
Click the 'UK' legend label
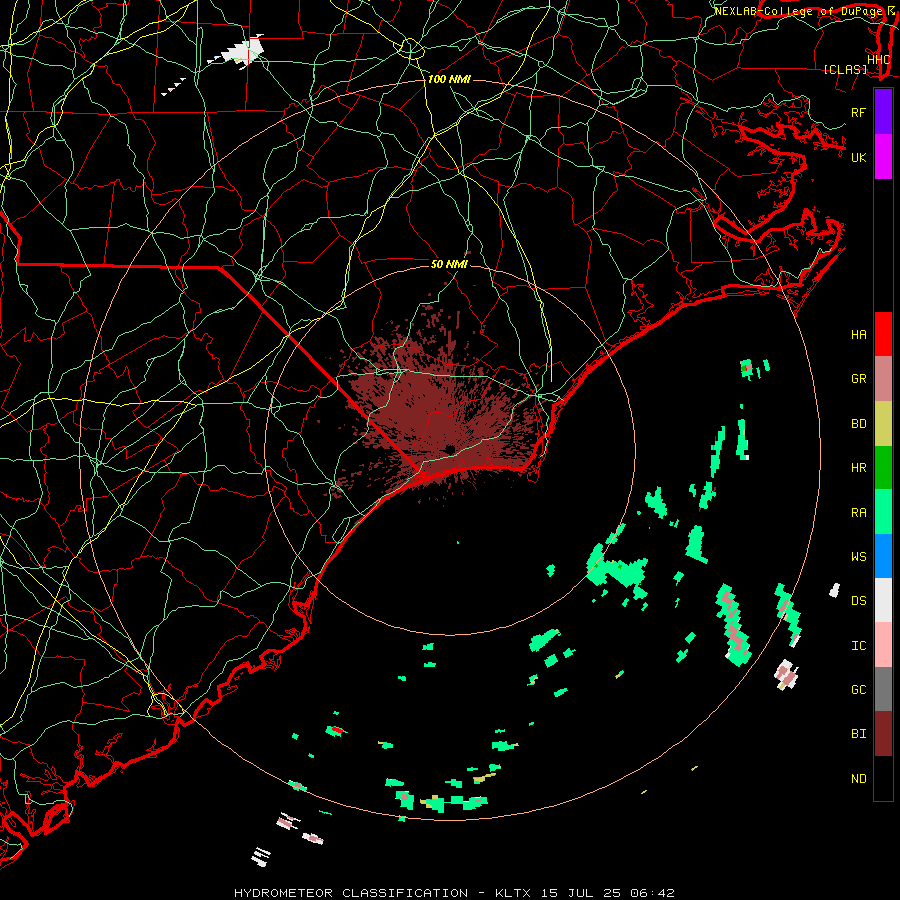coord(858,157)
